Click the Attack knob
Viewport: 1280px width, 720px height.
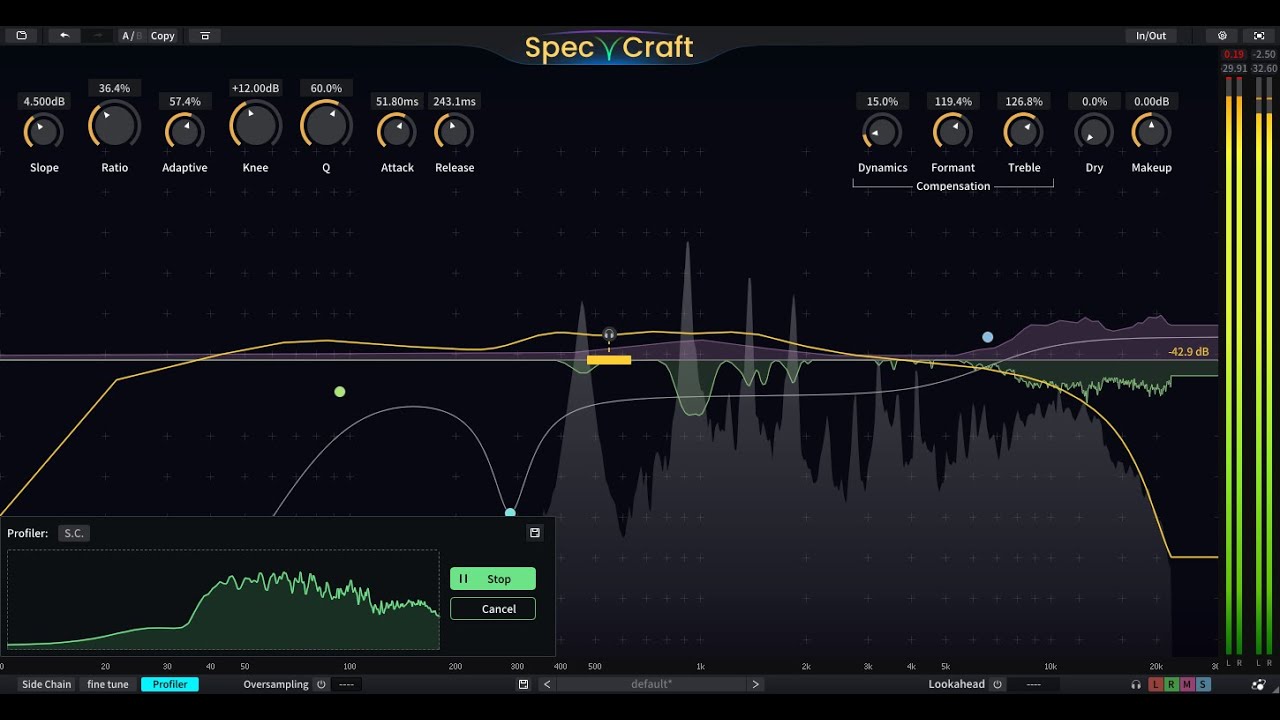tap(397, 131)
